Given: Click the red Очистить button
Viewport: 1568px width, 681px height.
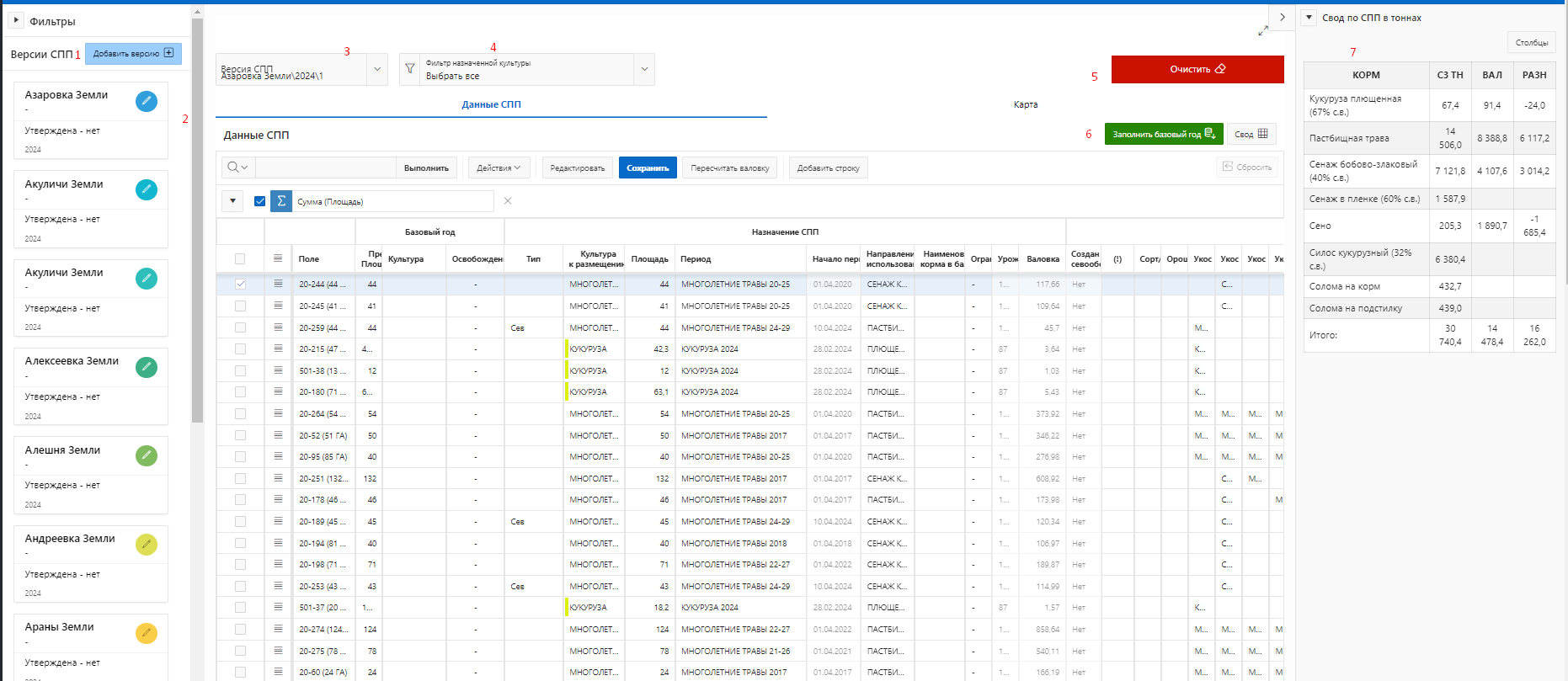Looking at the screenshot, I should pyautogui.click(x=1197, y=69).
